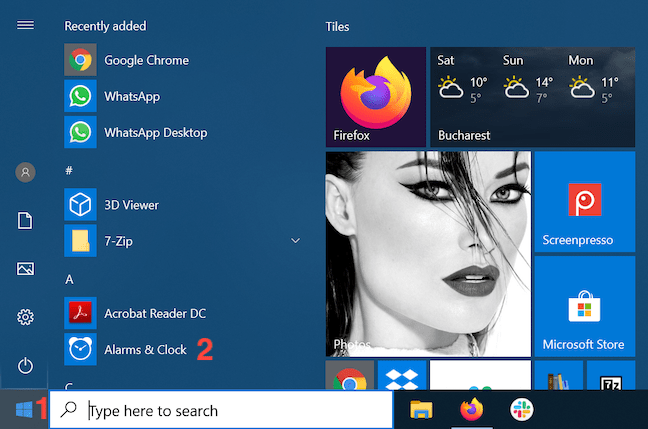Image resolution: width=648 pixels, height=429 pixels.
Task: Click the search magnifier icon
Action: pyautogui.click(x=69, y=409)
